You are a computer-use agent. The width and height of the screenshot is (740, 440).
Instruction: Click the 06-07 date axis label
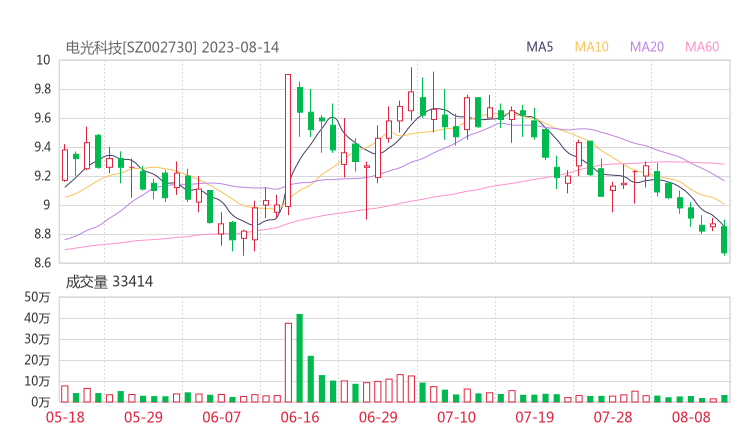(221, 417)
